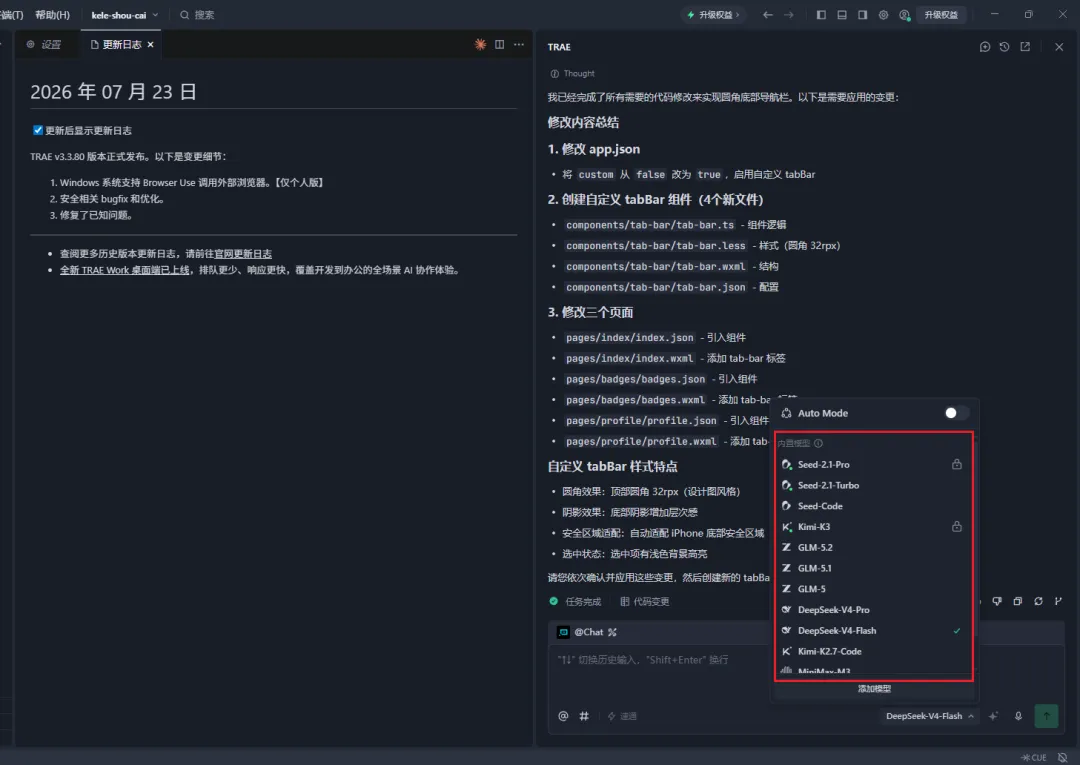The width and height of the screenshot is (1080, 765).
Task: Click the lock icon on Kimi-K3
Action: tap(957, 527)
